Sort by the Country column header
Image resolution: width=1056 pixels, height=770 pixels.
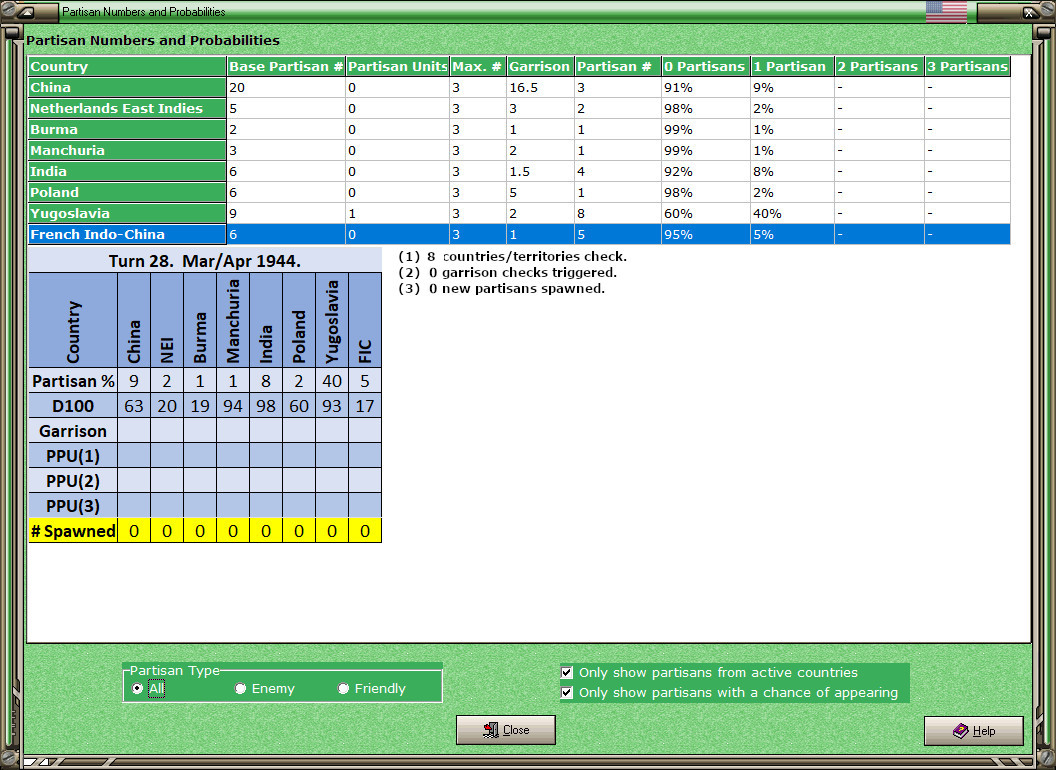(x=127, y=66)
